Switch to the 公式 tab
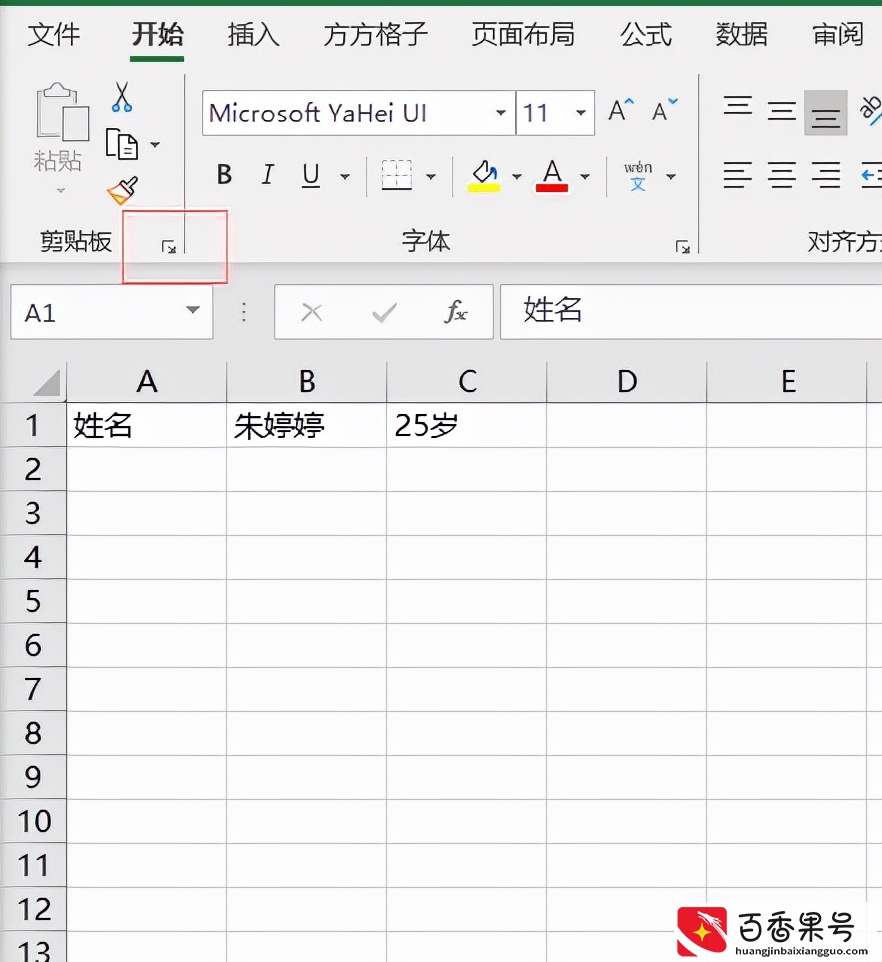The image size is (882, 962). [646, 34]
